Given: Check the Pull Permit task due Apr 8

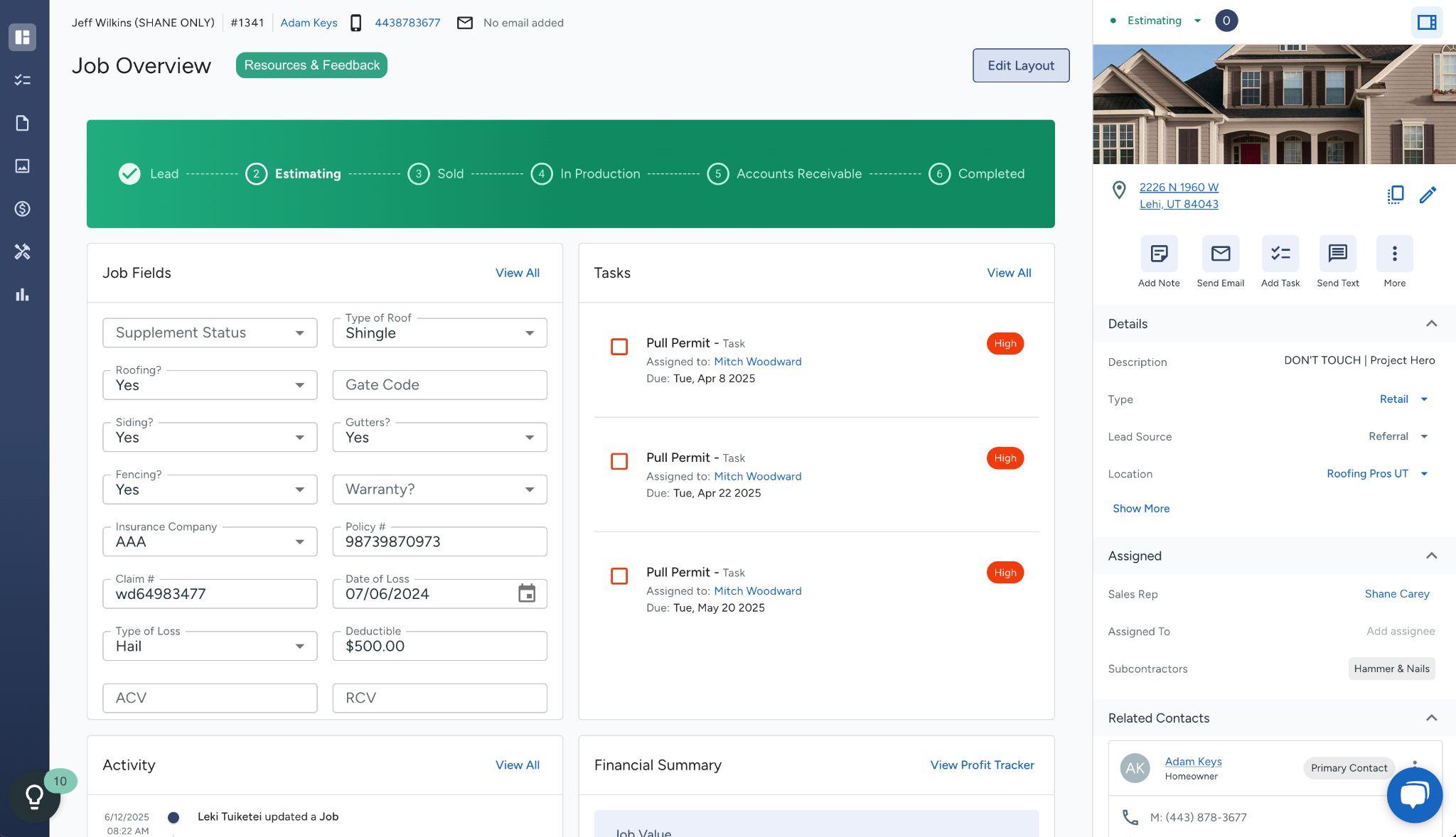Looking at the screenshot, I should point(619,347).
